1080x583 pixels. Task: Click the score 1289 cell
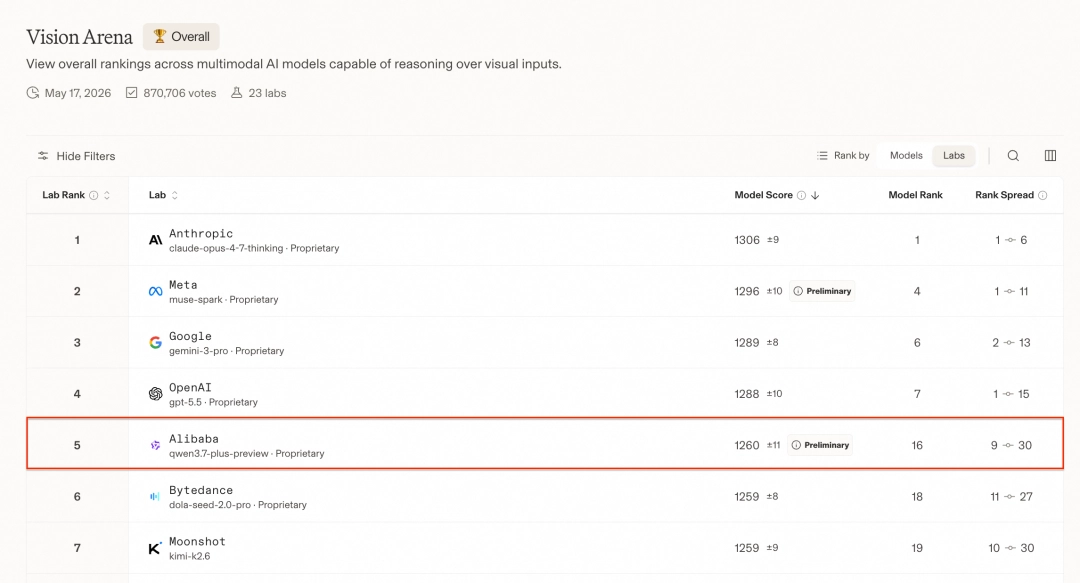pyautogui.click(x=747, y=342)
